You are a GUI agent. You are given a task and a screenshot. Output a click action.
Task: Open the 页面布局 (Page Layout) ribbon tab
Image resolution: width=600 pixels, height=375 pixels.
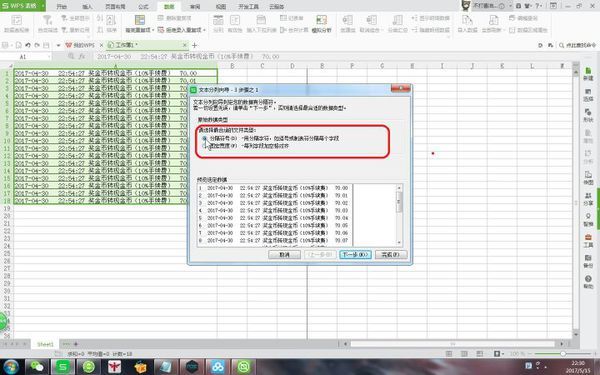[x=115, y=7]
